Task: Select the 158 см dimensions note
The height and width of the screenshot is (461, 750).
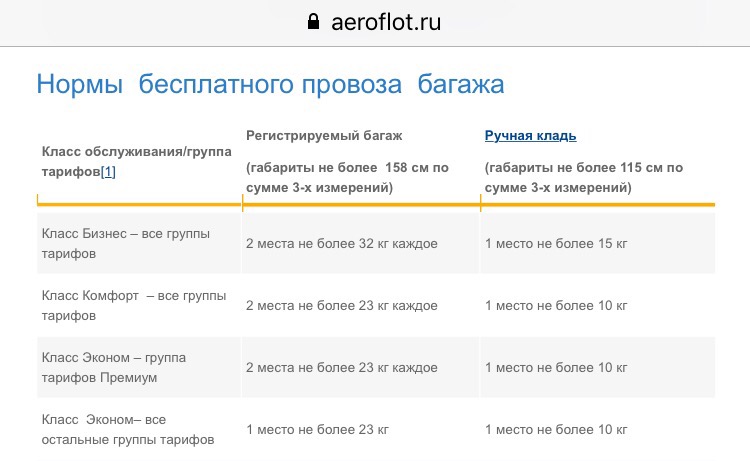Action: [347, 177]
